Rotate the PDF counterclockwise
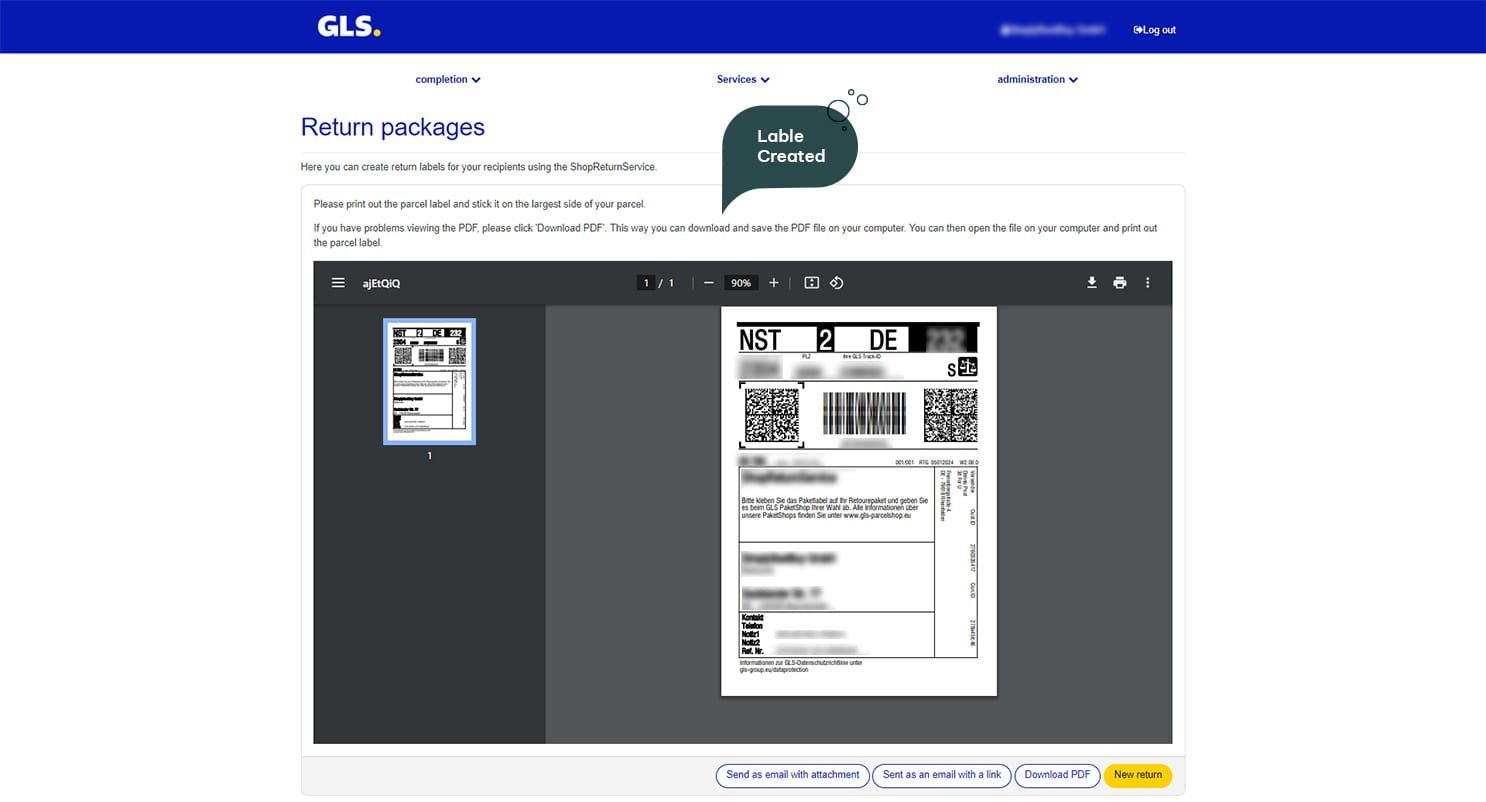The image size is (1486, 802). 837,283
